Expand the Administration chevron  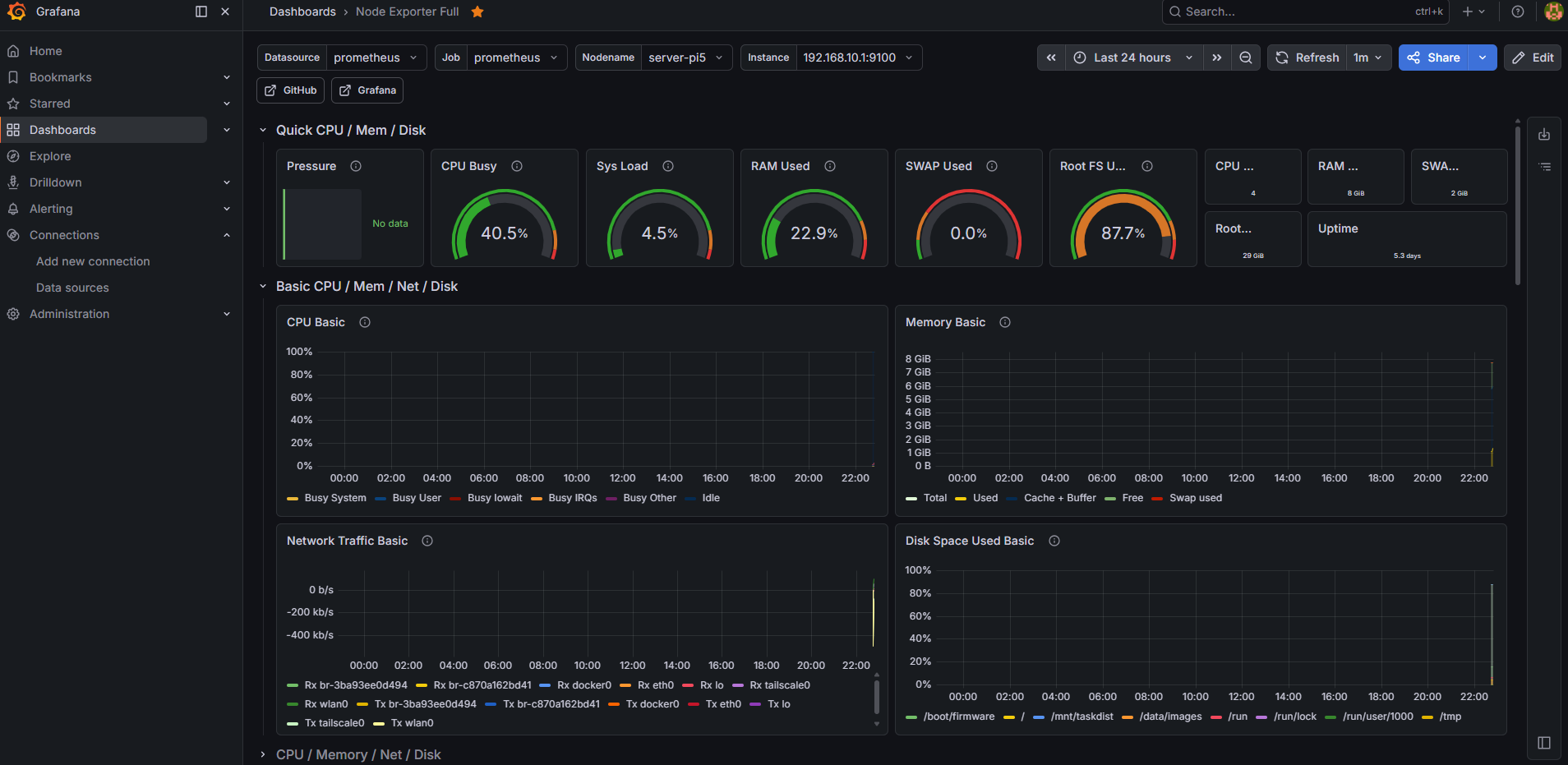pos(227,314)
